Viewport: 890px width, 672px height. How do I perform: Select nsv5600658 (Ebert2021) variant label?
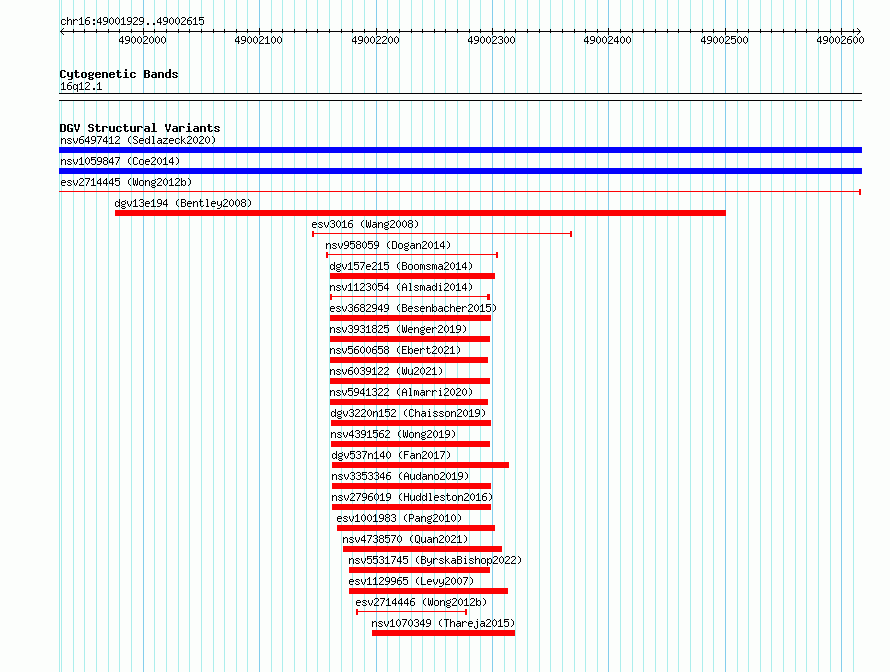[395, 350]
